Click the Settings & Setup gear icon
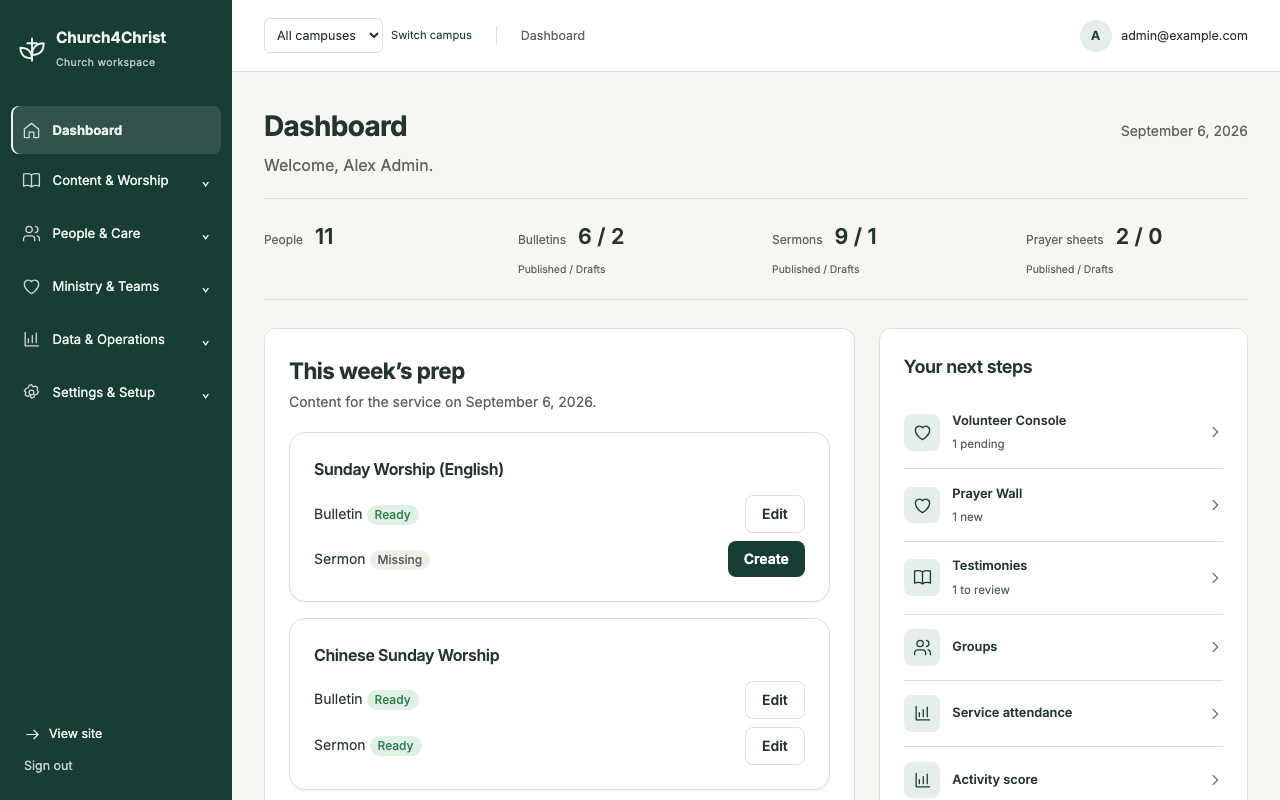Viewport: 1280px width, 800px height. coord(32,392)
